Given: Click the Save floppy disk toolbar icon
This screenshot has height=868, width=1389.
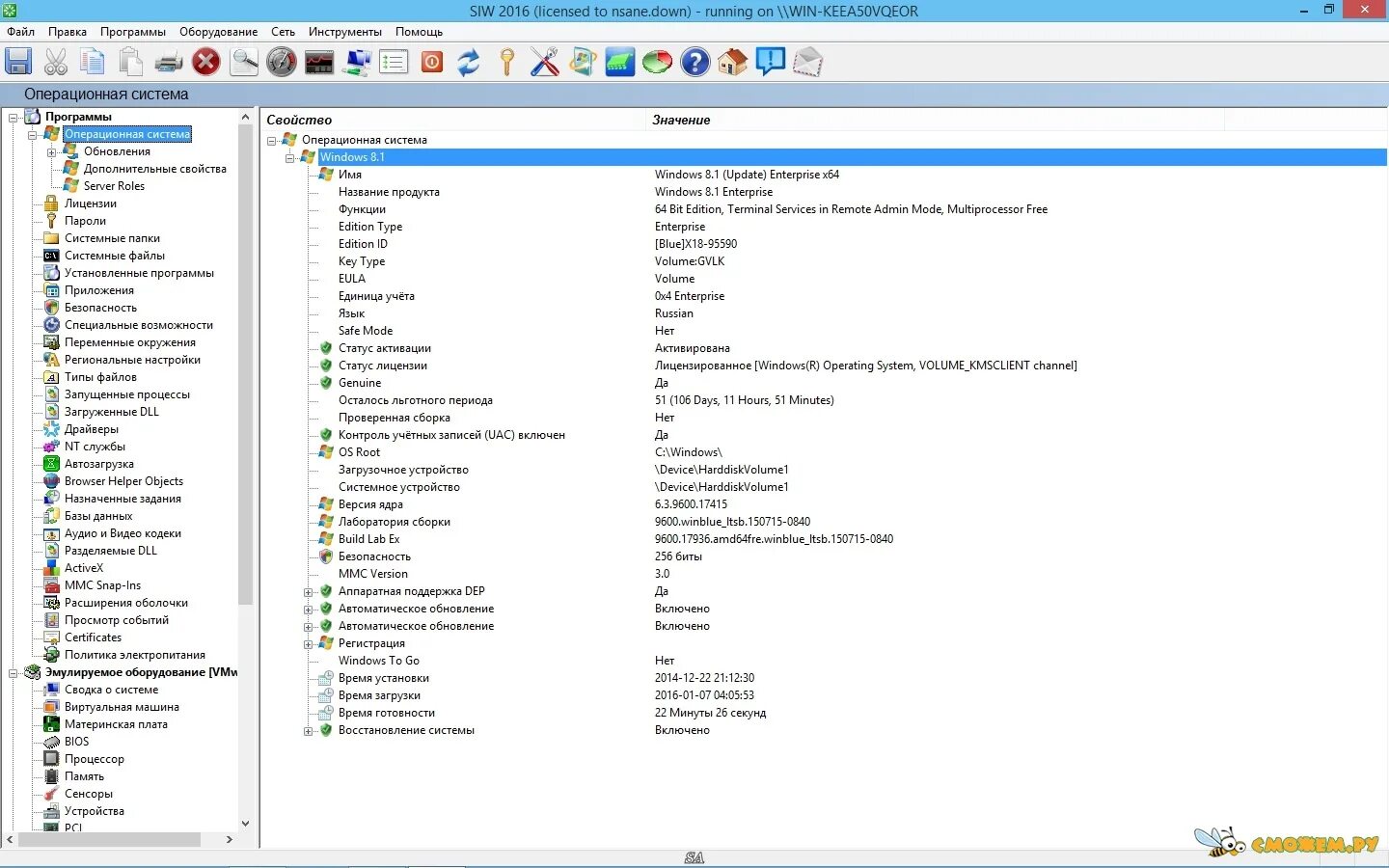Looking at the screenshot, I should coord(18,62).
